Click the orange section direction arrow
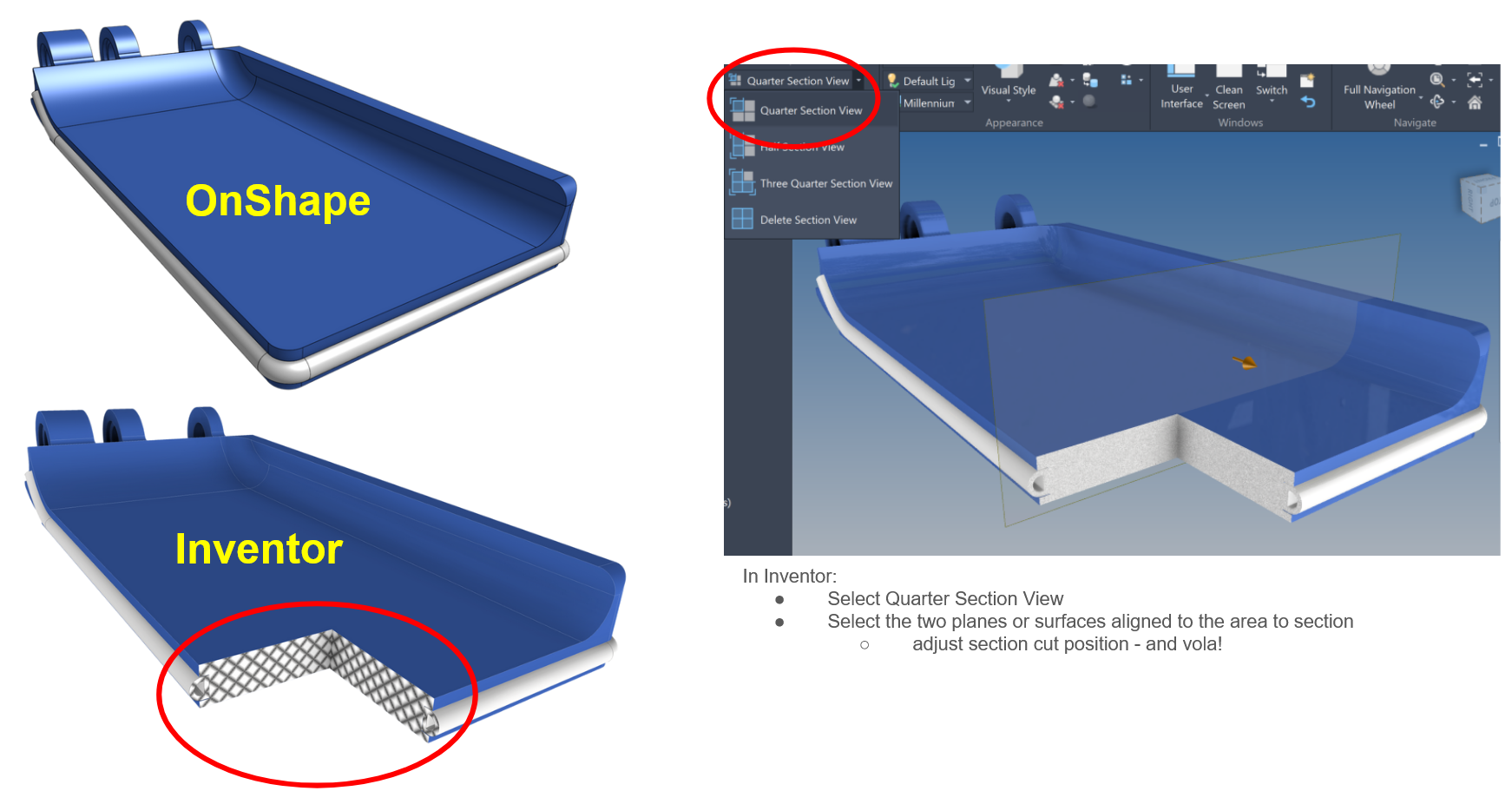The image size is (1512, 791). (x=1244, y=362)
